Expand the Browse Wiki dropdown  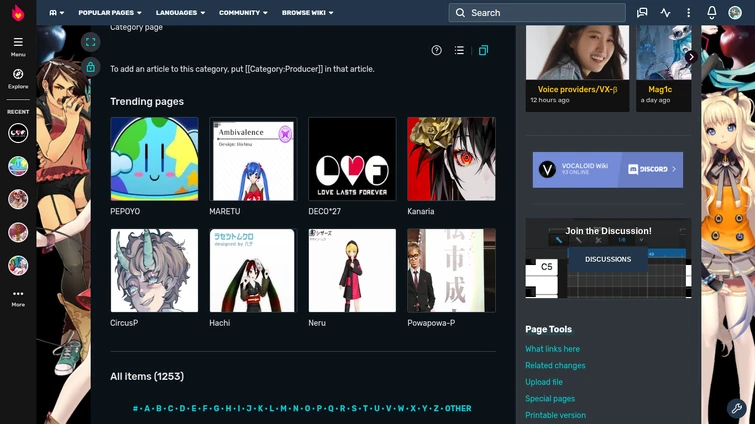307,13
